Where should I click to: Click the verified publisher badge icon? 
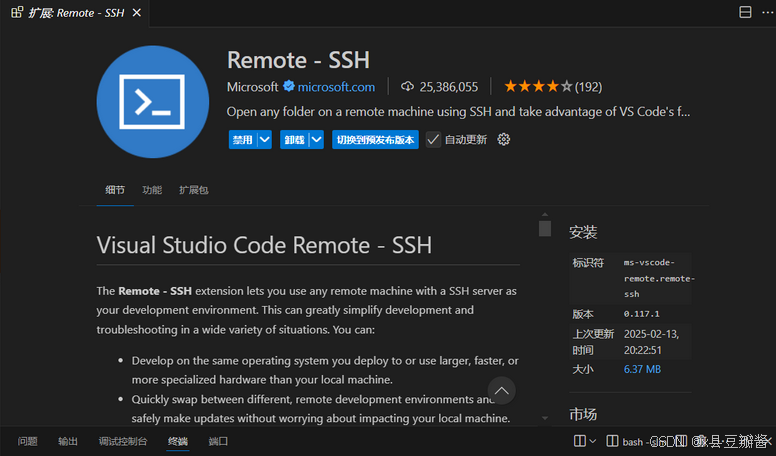(x=289, y=87)
